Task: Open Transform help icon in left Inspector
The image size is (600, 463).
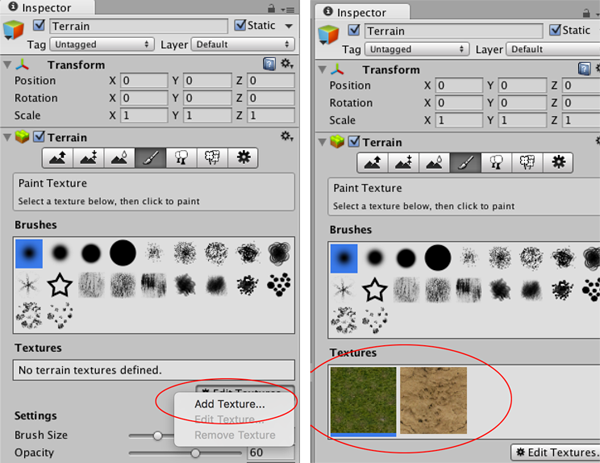Action: (269, 64)
